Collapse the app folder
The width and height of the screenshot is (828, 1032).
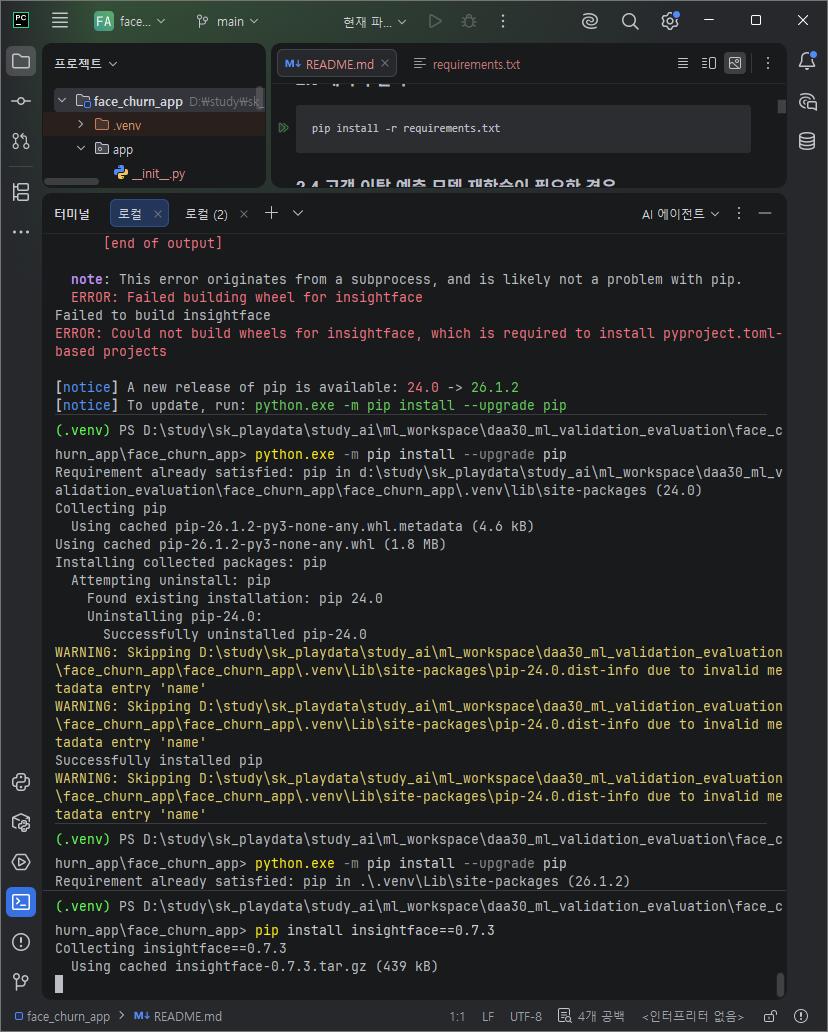81,149
